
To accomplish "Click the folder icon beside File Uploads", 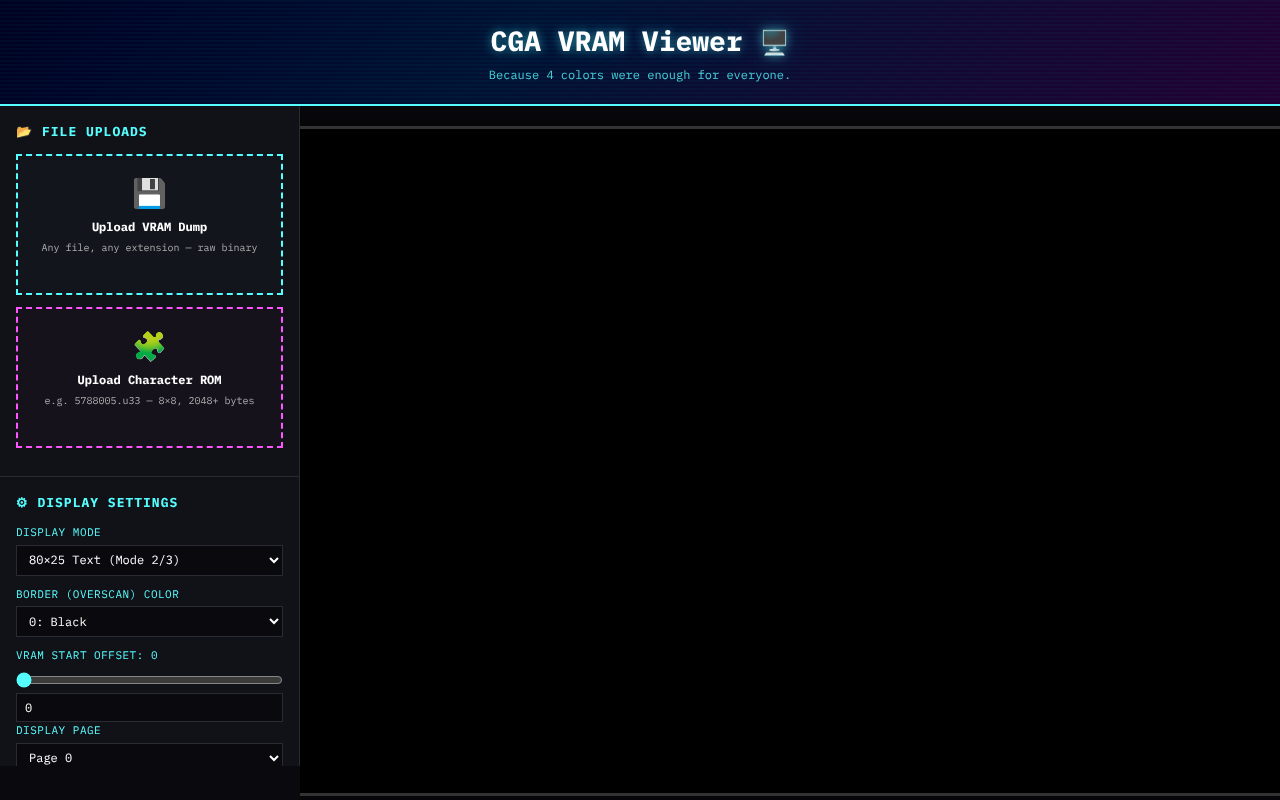I will pos(24,132).
